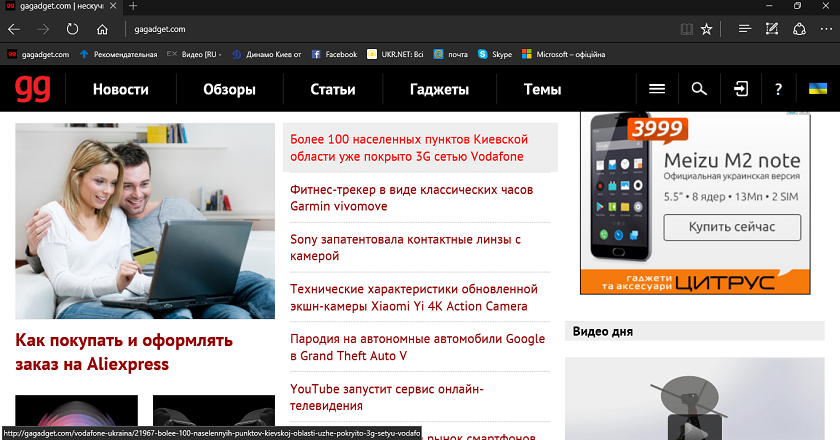Add page to favorites with star icon
The width and height of the screenshot is (840, 440).
(x=707, y=29)
